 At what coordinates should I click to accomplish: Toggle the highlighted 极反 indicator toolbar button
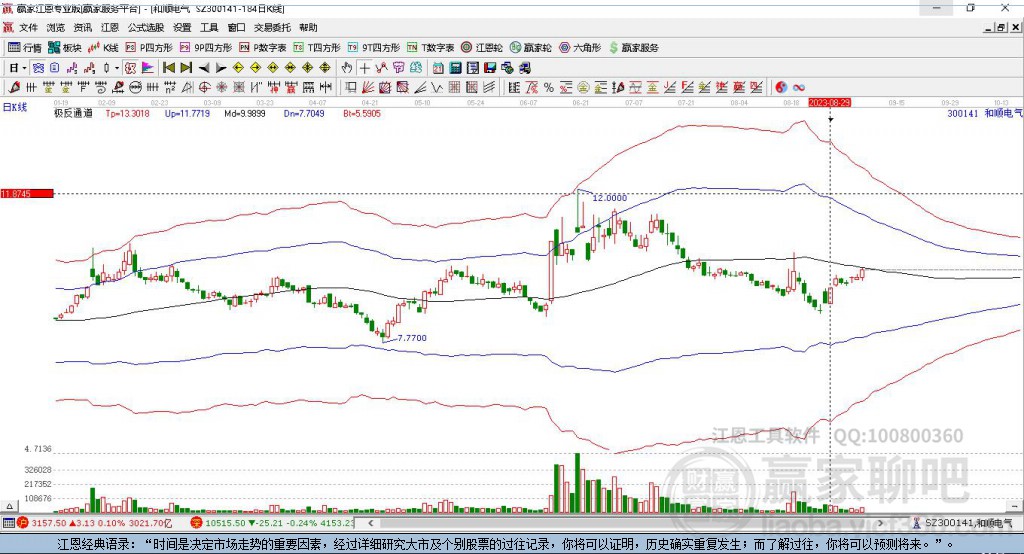pos(130,68)
